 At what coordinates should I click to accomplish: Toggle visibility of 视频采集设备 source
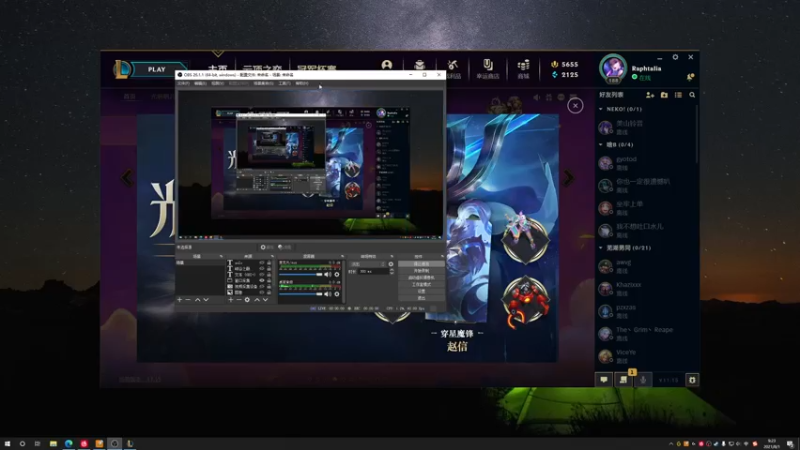(x=262, y=287)
